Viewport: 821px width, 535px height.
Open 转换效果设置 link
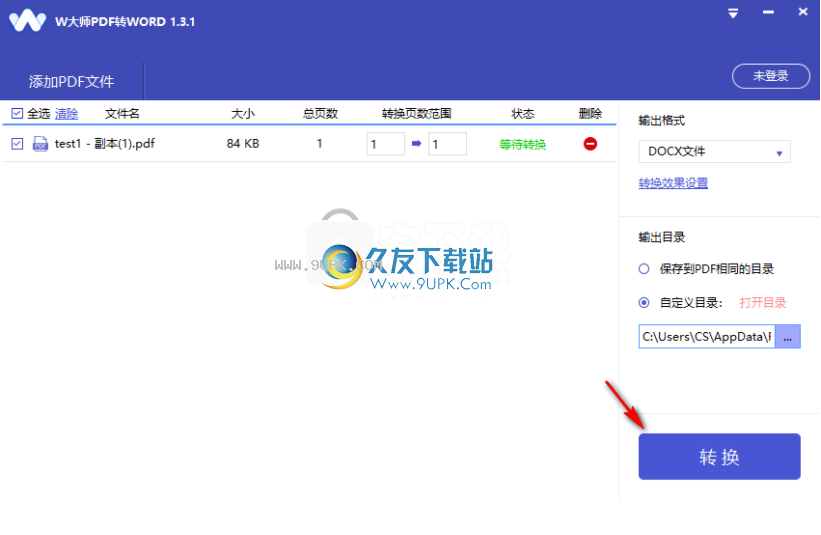673,183
